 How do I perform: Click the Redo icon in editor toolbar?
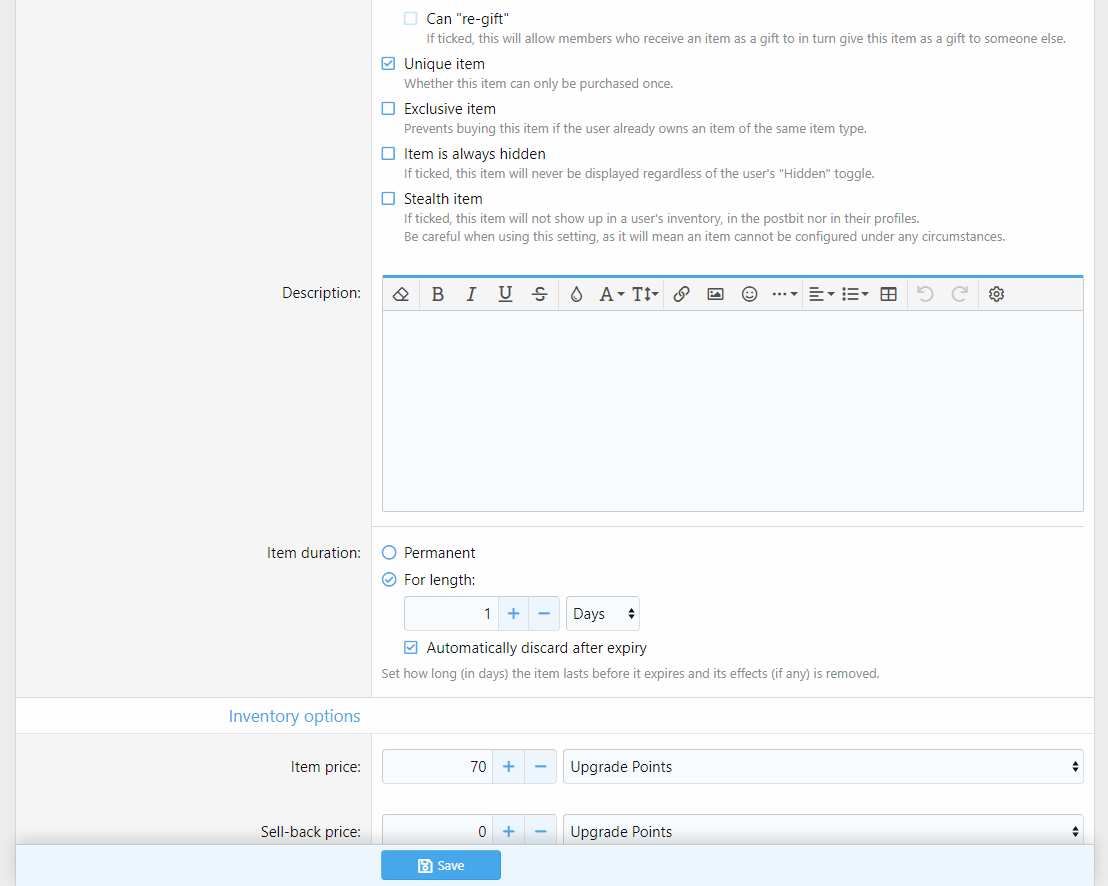point(959,294)
